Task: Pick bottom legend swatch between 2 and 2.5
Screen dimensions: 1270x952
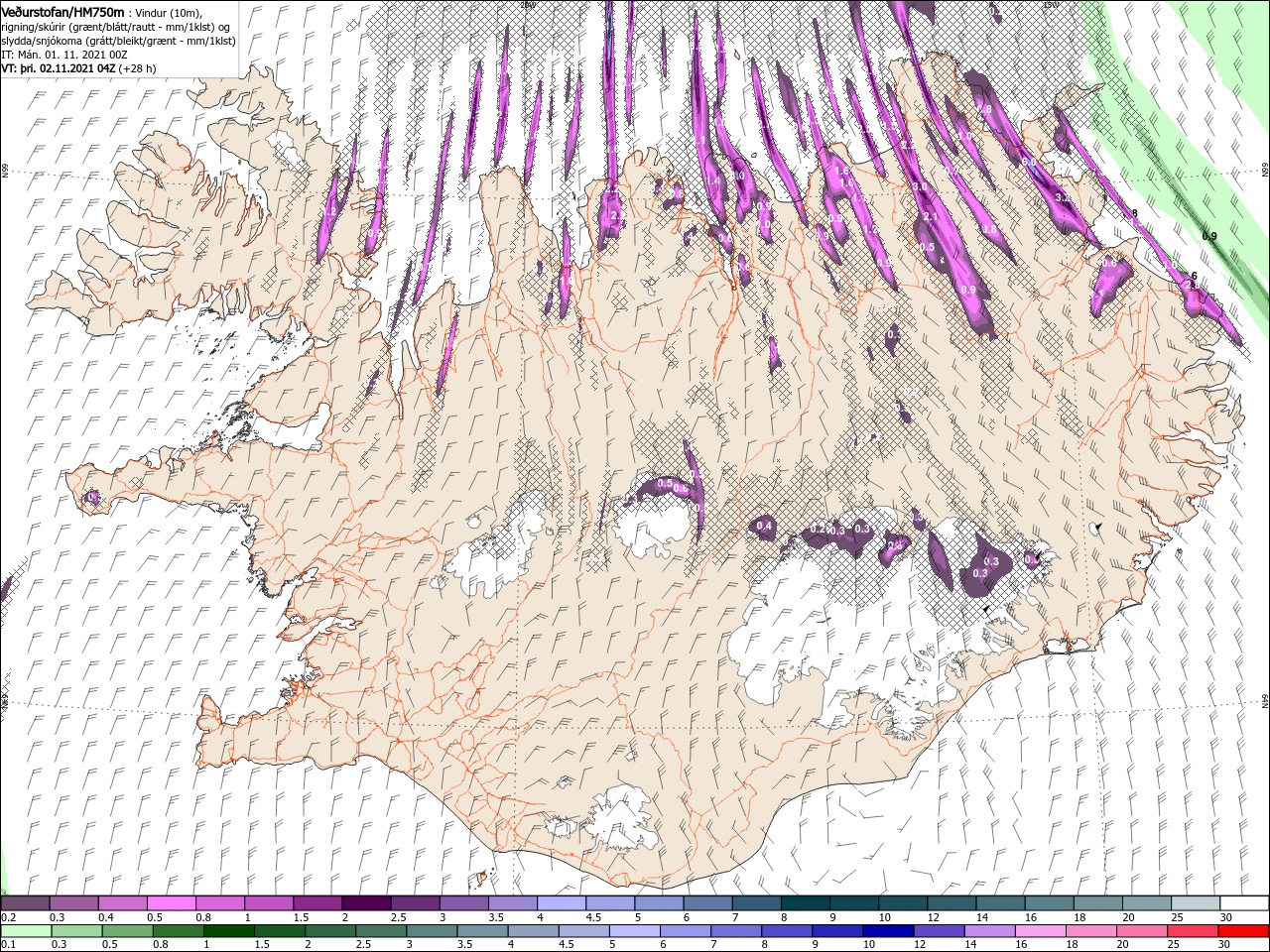Action: pyautogui.click(x=330, y=931)
